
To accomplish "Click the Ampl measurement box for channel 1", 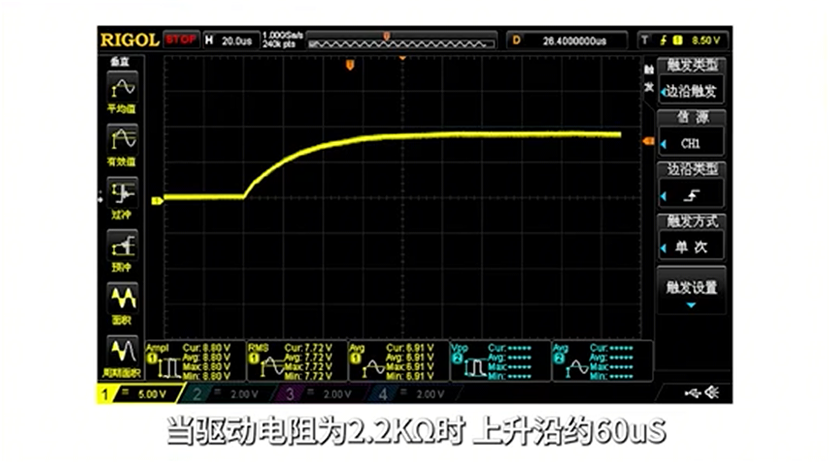I will tap(195, 361).
